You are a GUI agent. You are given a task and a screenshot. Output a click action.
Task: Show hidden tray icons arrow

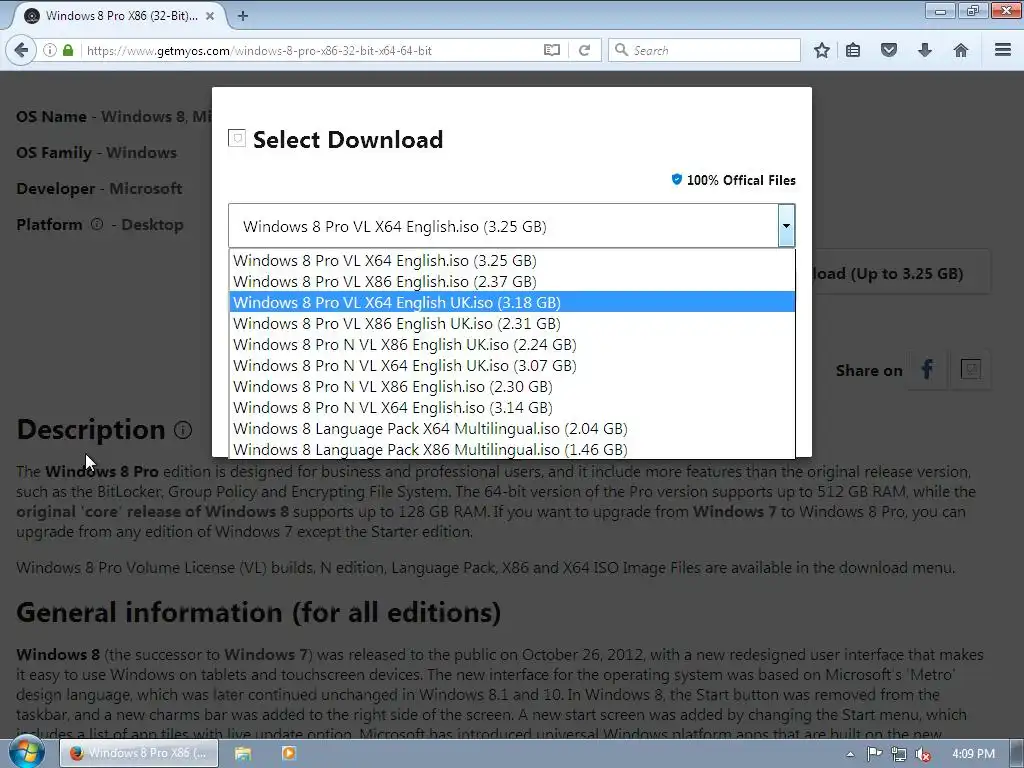850,754
